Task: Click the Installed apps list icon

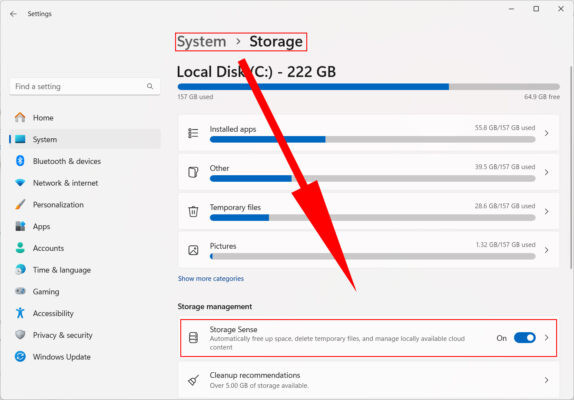Action: tap(193, 133)
